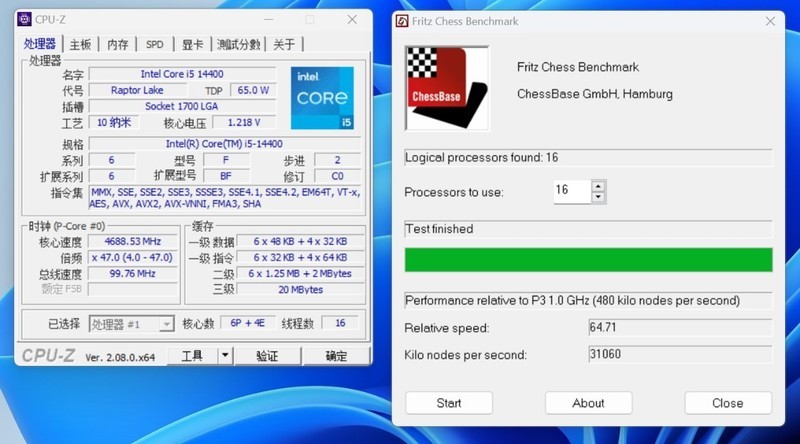Click the bus speed value 99.76 MHz
Image resolution: width=800 pixels, height=444 pixels.
(133, 274)
